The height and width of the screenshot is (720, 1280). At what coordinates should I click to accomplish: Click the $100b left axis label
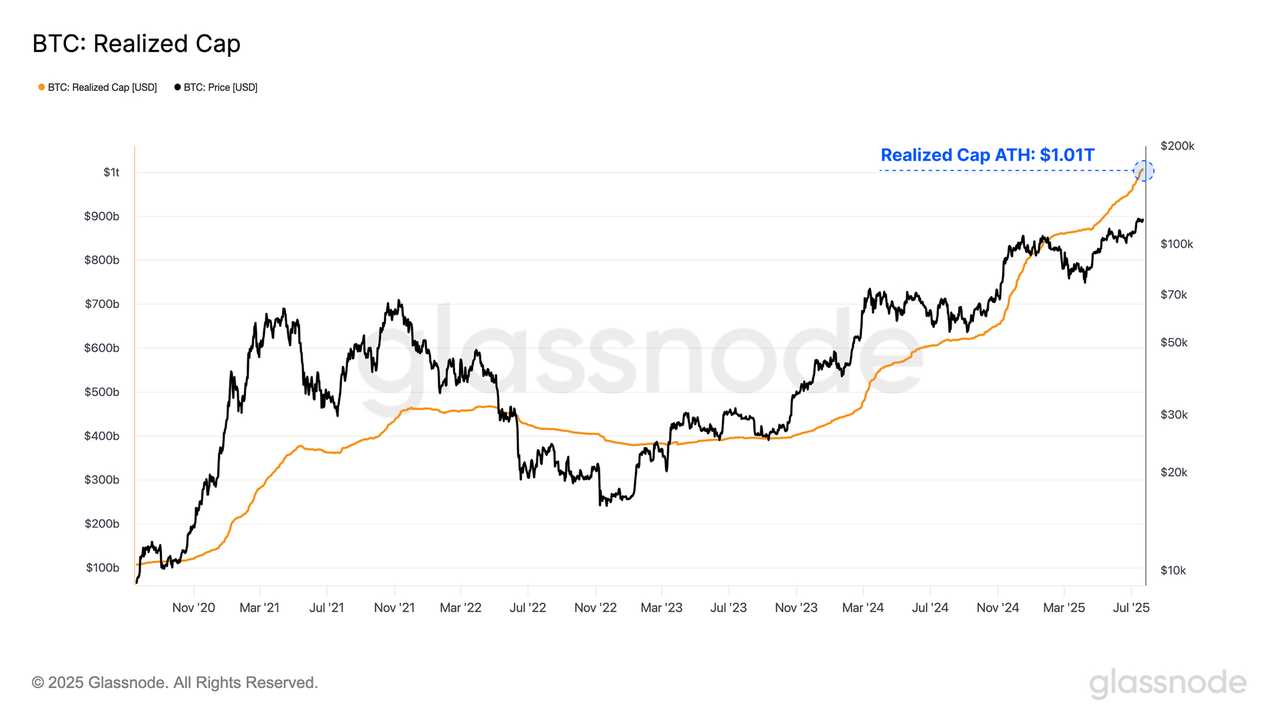[x=103, y=568]
